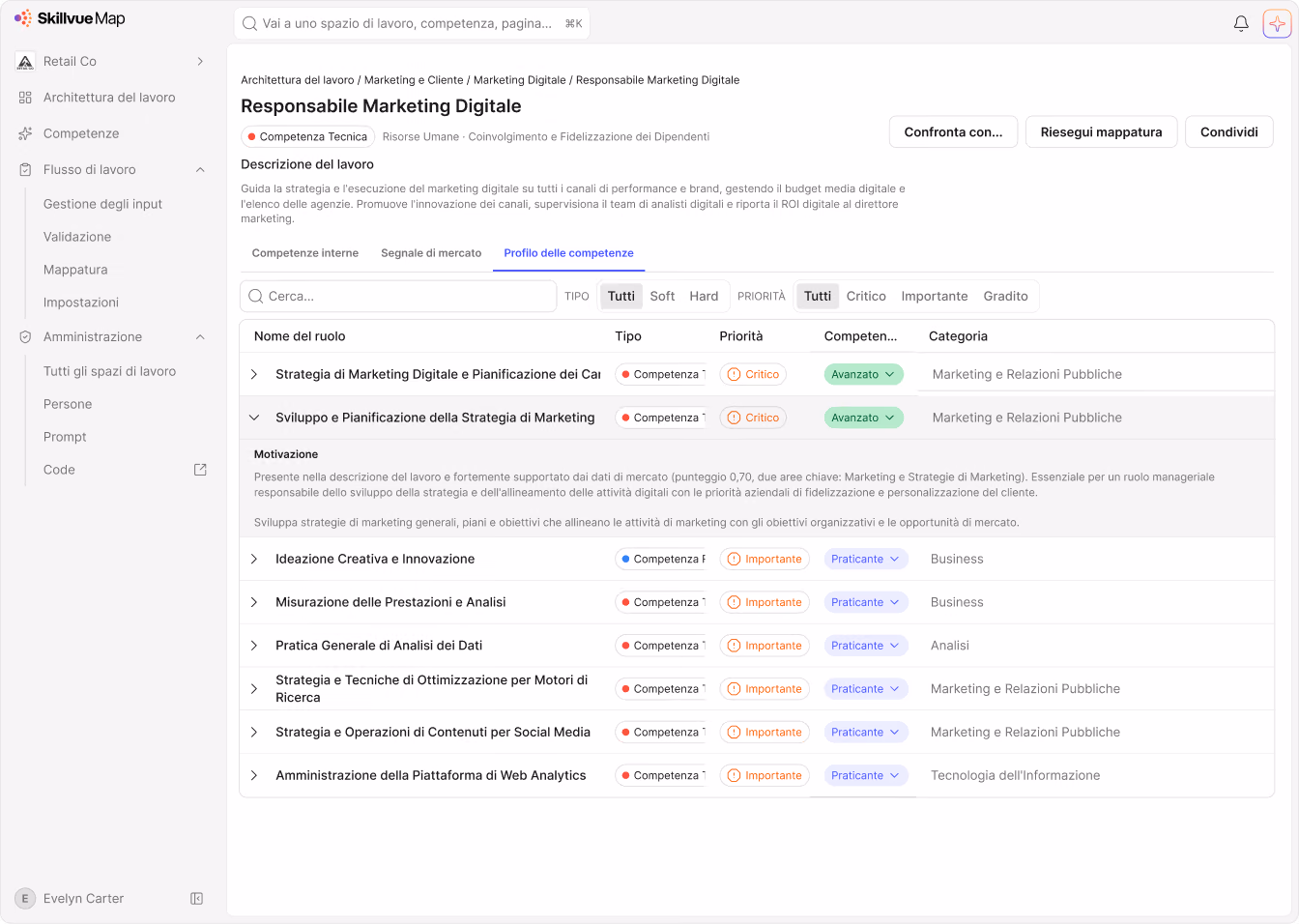
Task: Click the Flusso di lavoro clipboard icon
Action: tap(26, 169)
